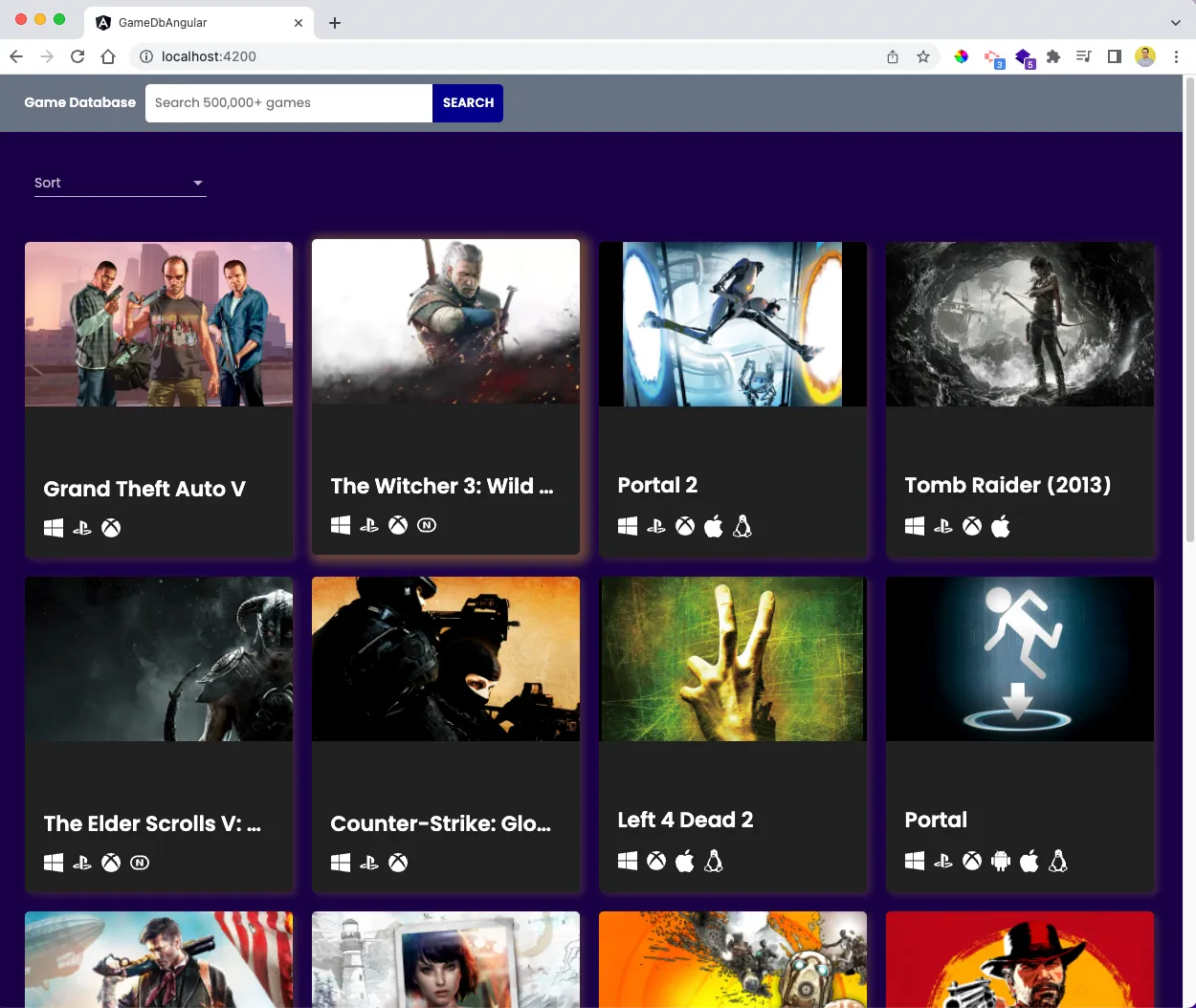The width and height of the screenshot is (1196, 1008).
Task: Open the Chrome profile avatar
Action: [x=1145, y=56]
